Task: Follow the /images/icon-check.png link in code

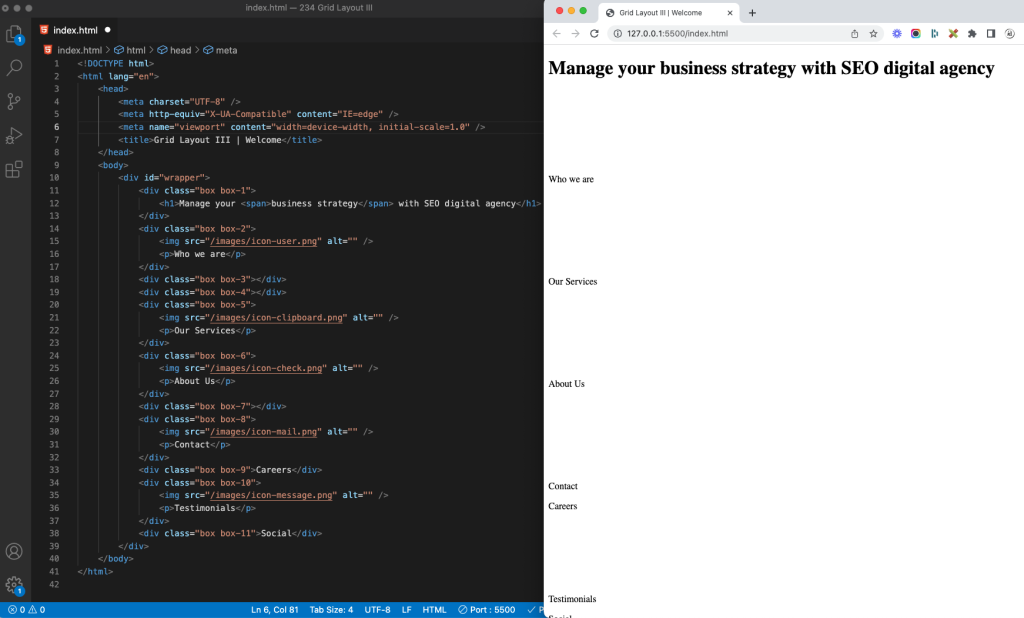Action: pyautogui.click(x=268, y=368)
